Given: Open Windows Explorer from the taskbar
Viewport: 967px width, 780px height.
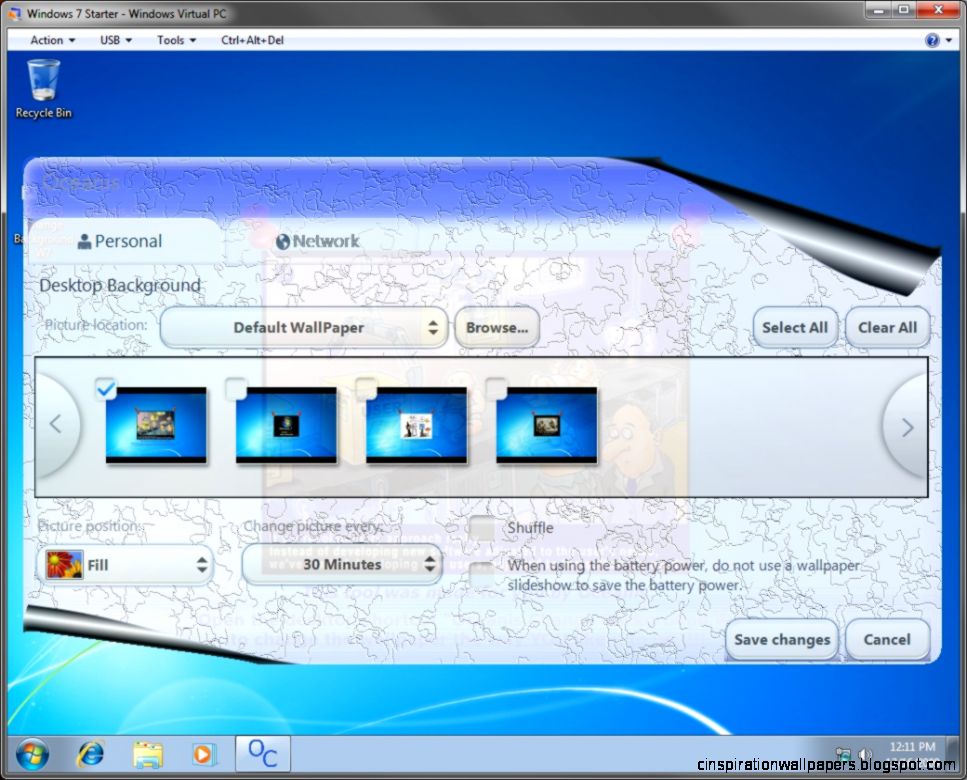Looking at the screenshot, I should 148,754.
